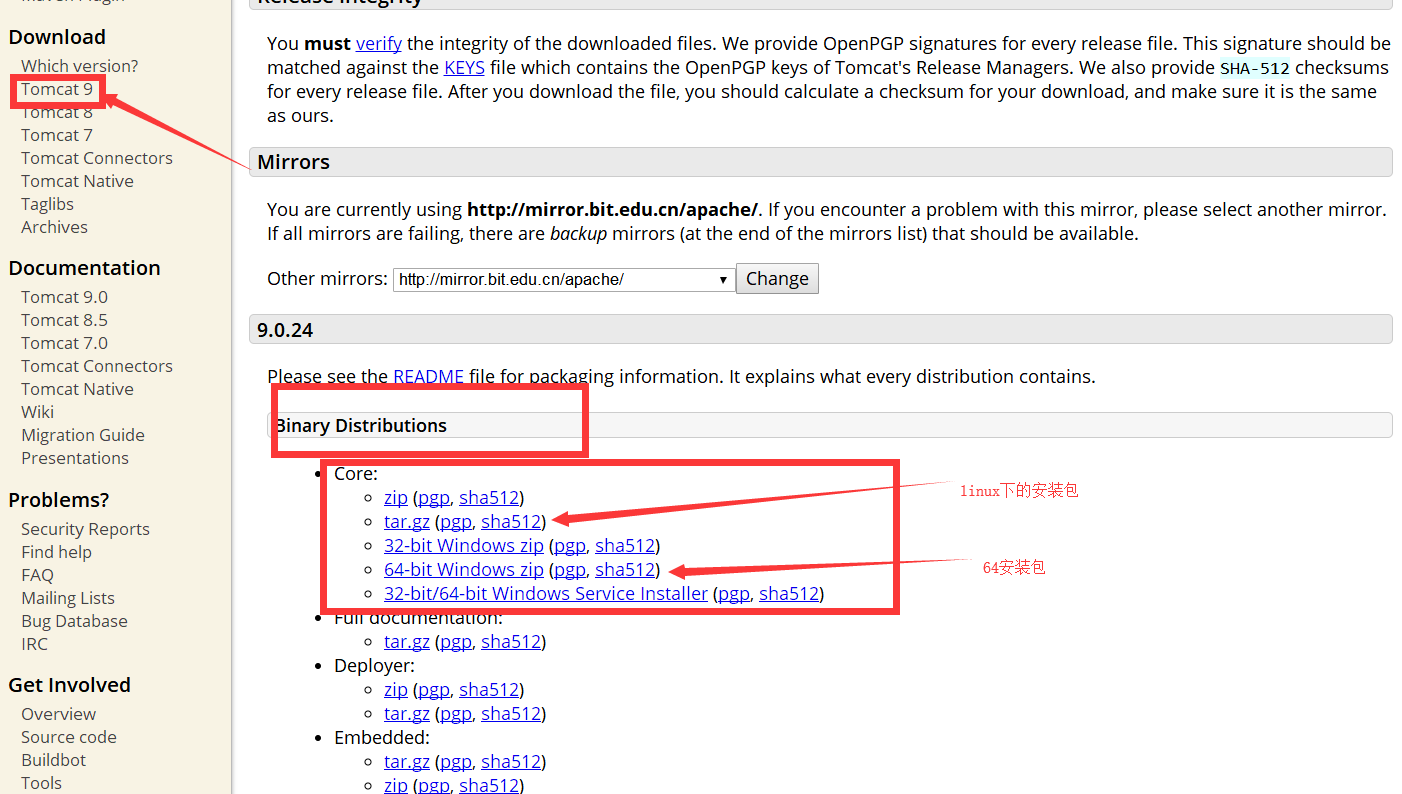This screenshot has width=1402, height=794.
Task: Follow the verify link in the Release Integrity text
Action: click(x=379, y=43)
